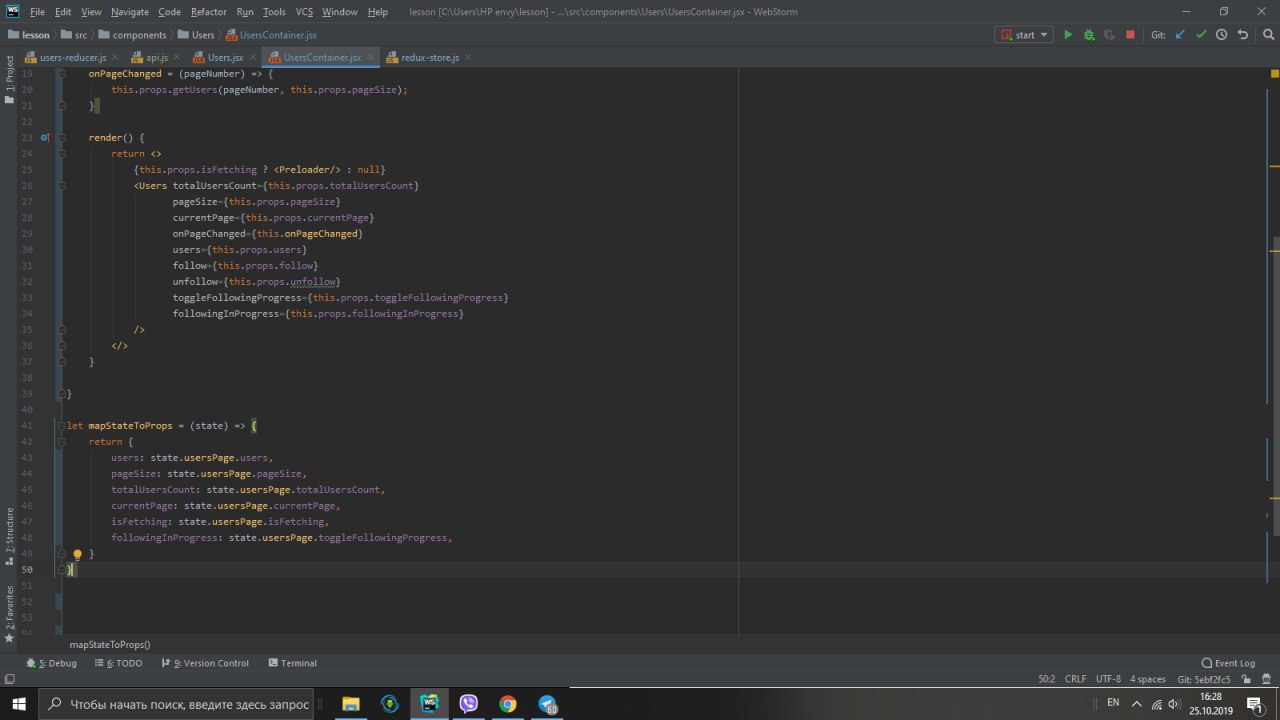Close the redux-store.js tab
Viewport: 1280px width, 720px height.
tap(467, 58)
